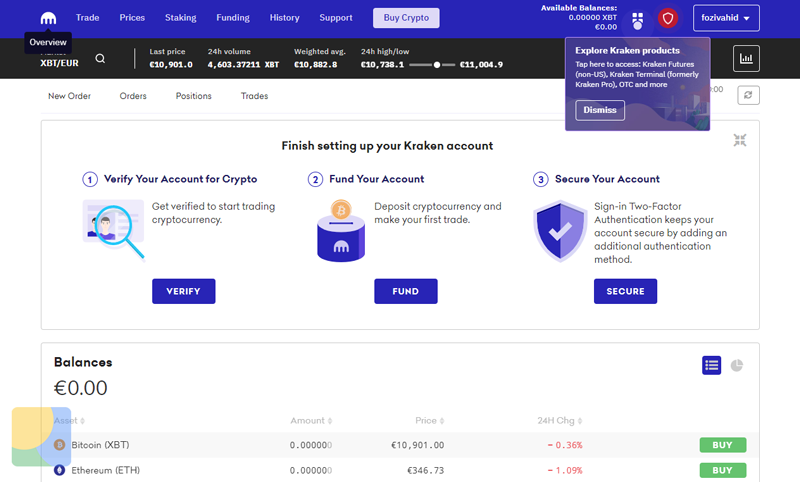The height and width of the screenshot is (482, 800).
Task: Sort balances by Price column
Action: click(x=430, y=421)
